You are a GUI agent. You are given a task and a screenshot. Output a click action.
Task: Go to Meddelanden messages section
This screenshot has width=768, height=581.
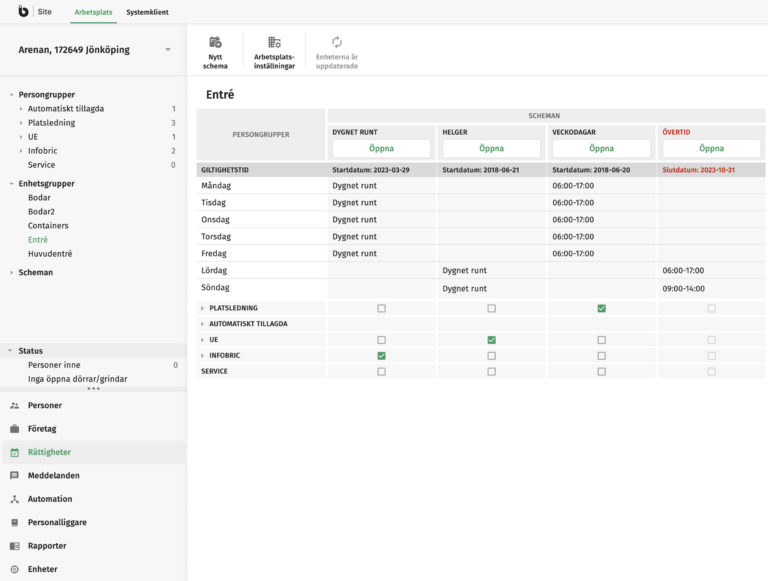tap(54, 476)
